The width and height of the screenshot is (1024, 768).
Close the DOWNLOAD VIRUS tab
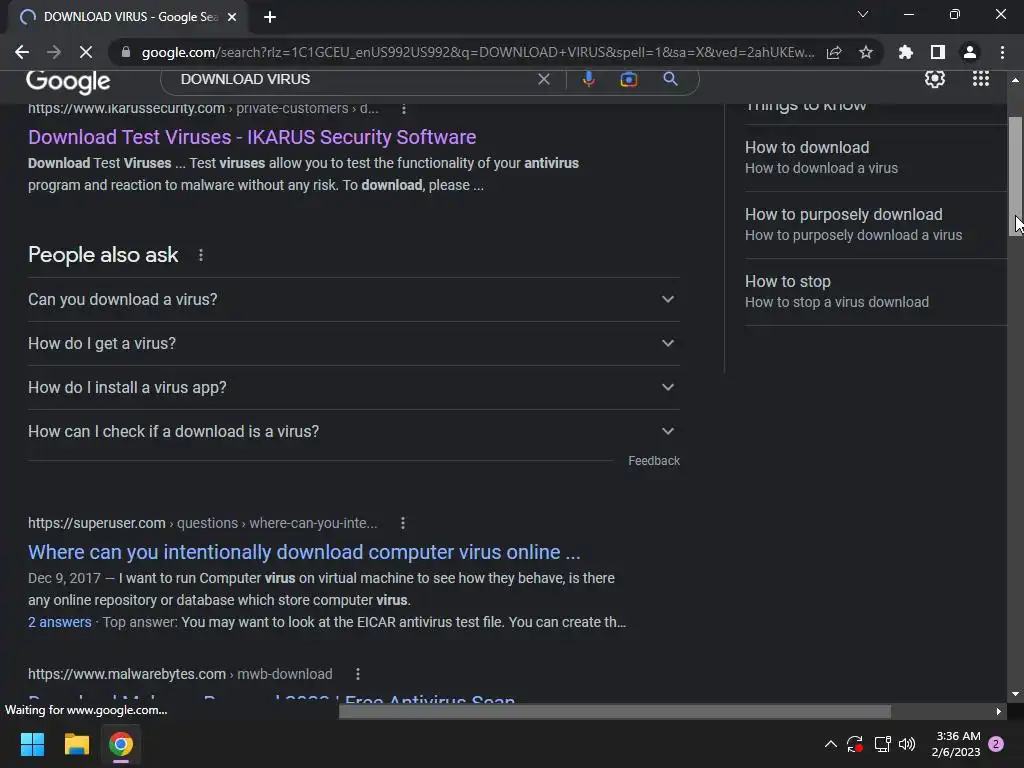click(x=232, y=17)
